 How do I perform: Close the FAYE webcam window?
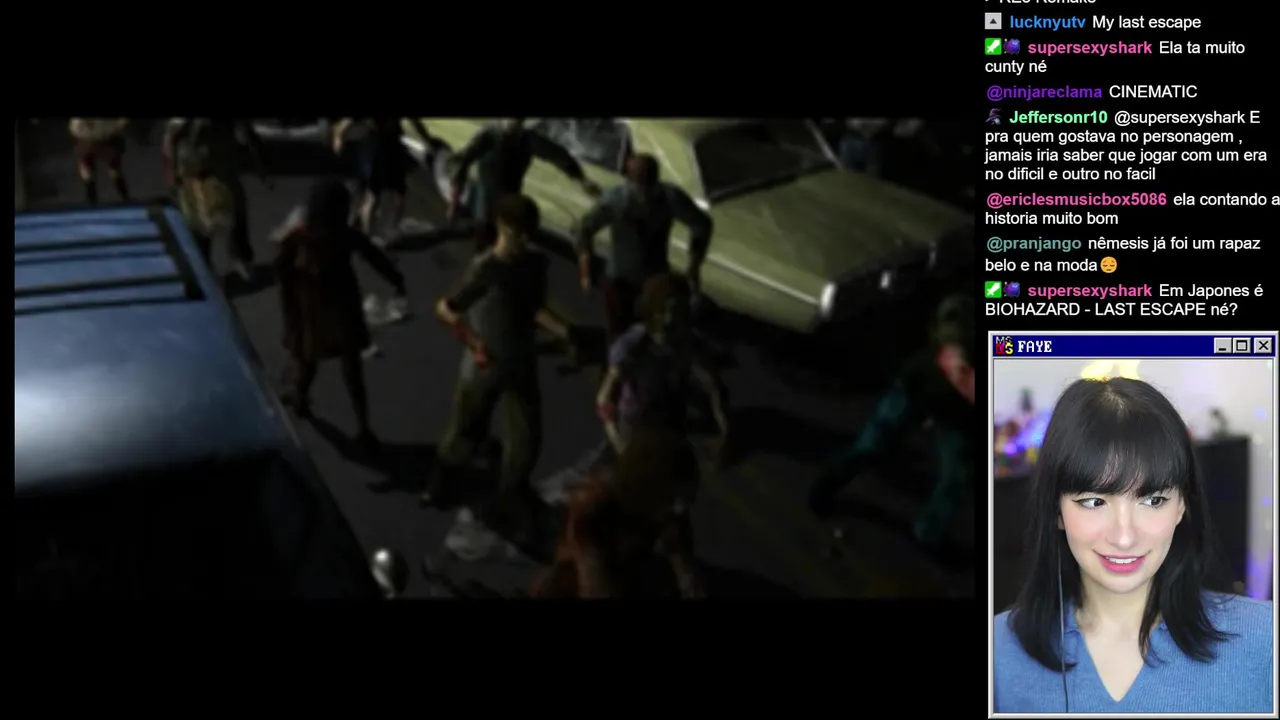point(1263,346)
